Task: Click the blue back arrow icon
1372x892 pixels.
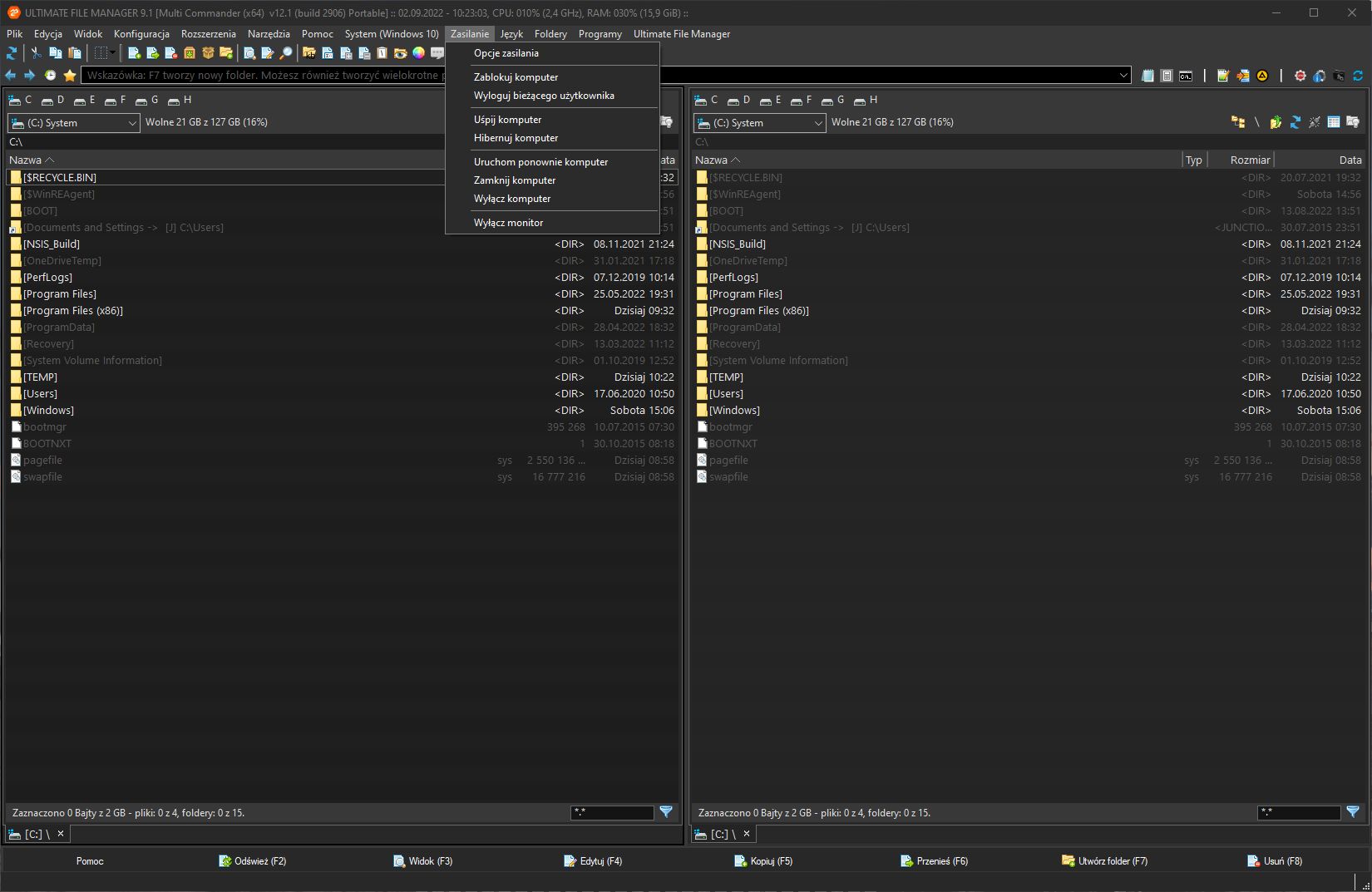Action: (x=11, y=76)
